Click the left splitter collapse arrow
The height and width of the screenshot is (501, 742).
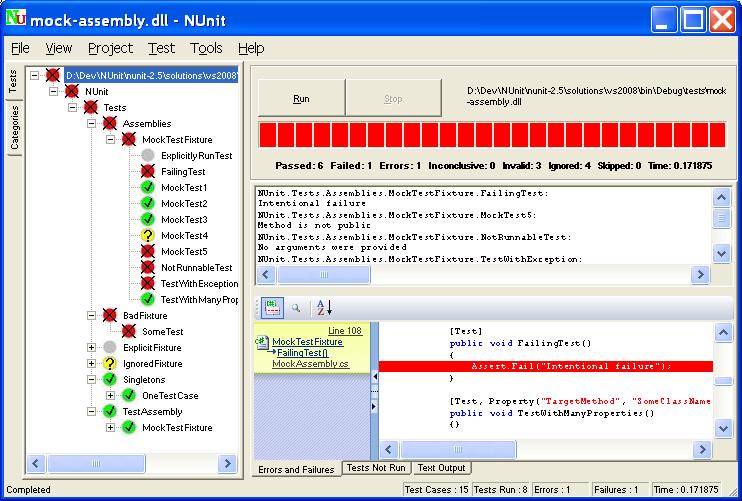[x=374, y=377]
